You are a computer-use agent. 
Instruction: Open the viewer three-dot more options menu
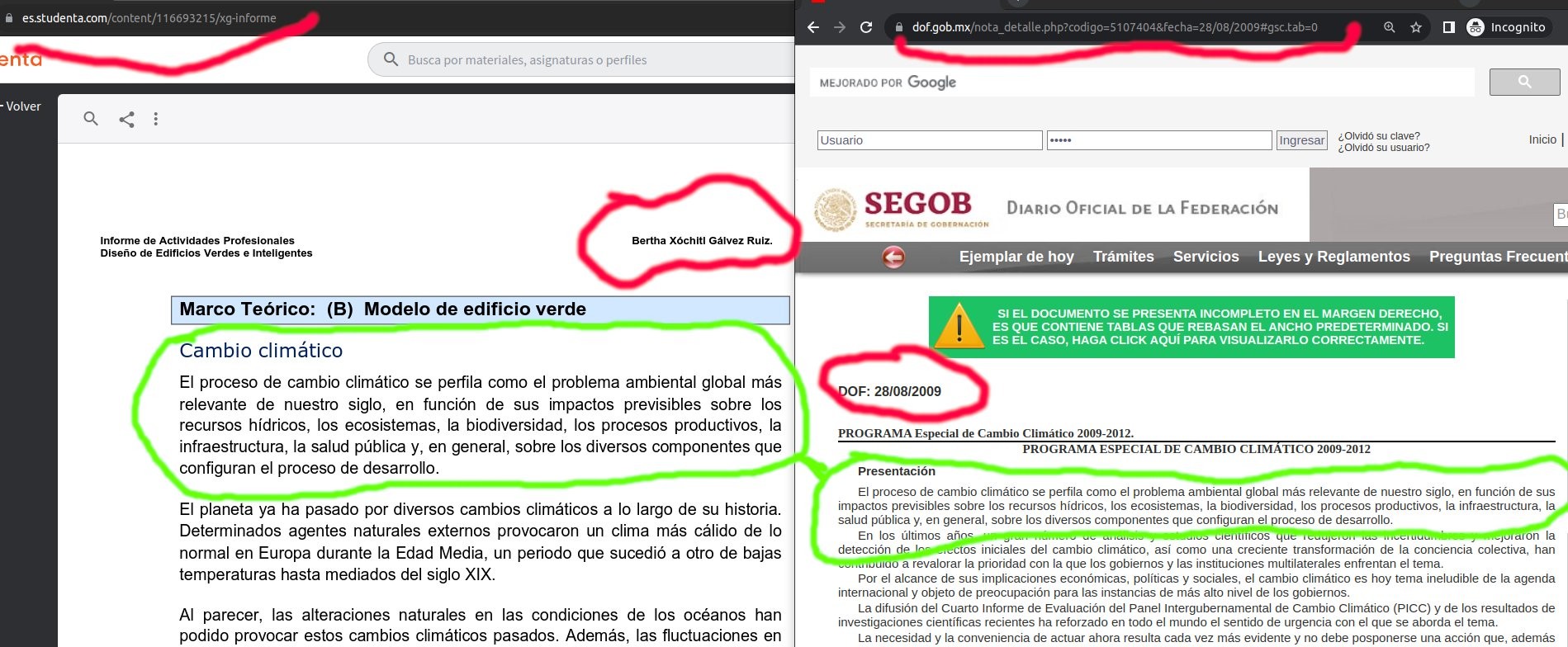coord(155,119)
